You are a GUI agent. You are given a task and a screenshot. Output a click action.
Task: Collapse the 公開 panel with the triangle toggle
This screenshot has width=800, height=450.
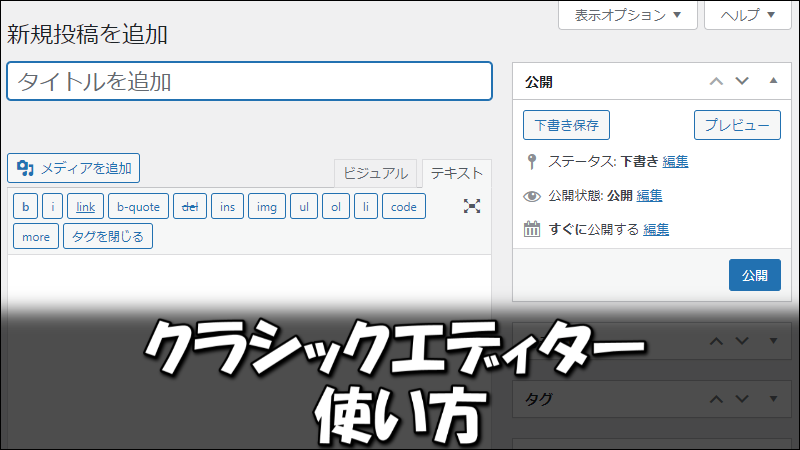point(772,81)
